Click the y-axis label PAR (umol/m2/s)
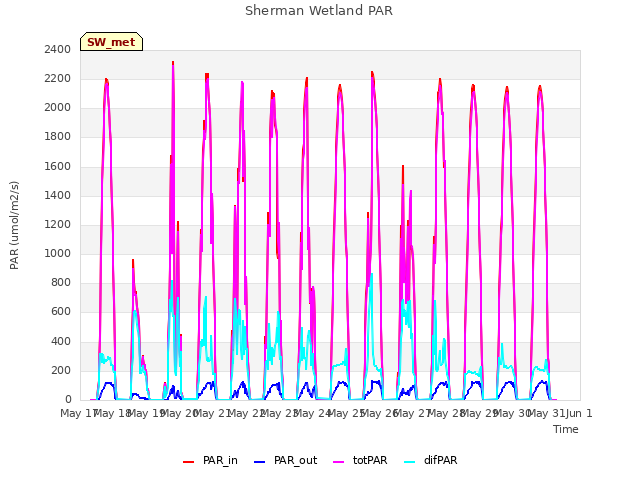Screen dimensions: 640x480 click(14, 225)
